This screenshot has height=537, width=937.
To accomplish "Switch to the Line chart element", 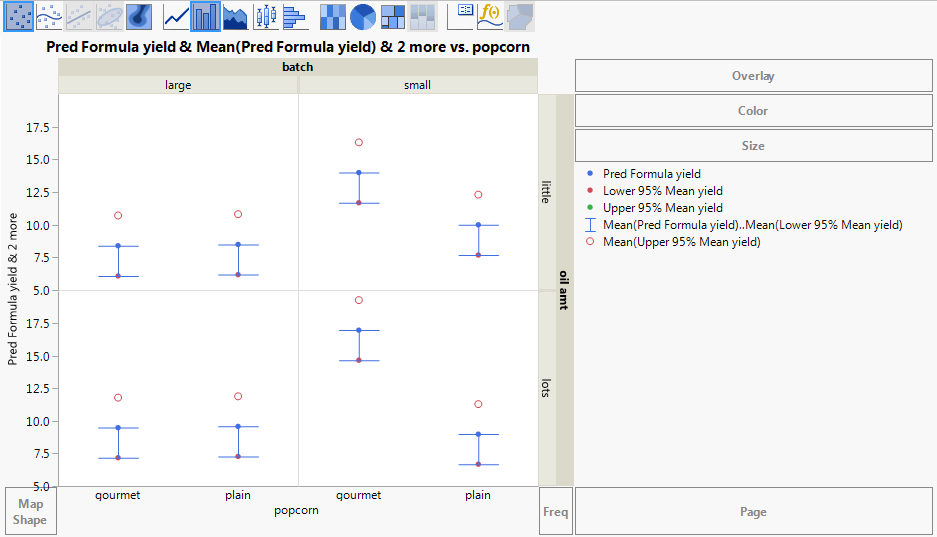I will (176, 16).
